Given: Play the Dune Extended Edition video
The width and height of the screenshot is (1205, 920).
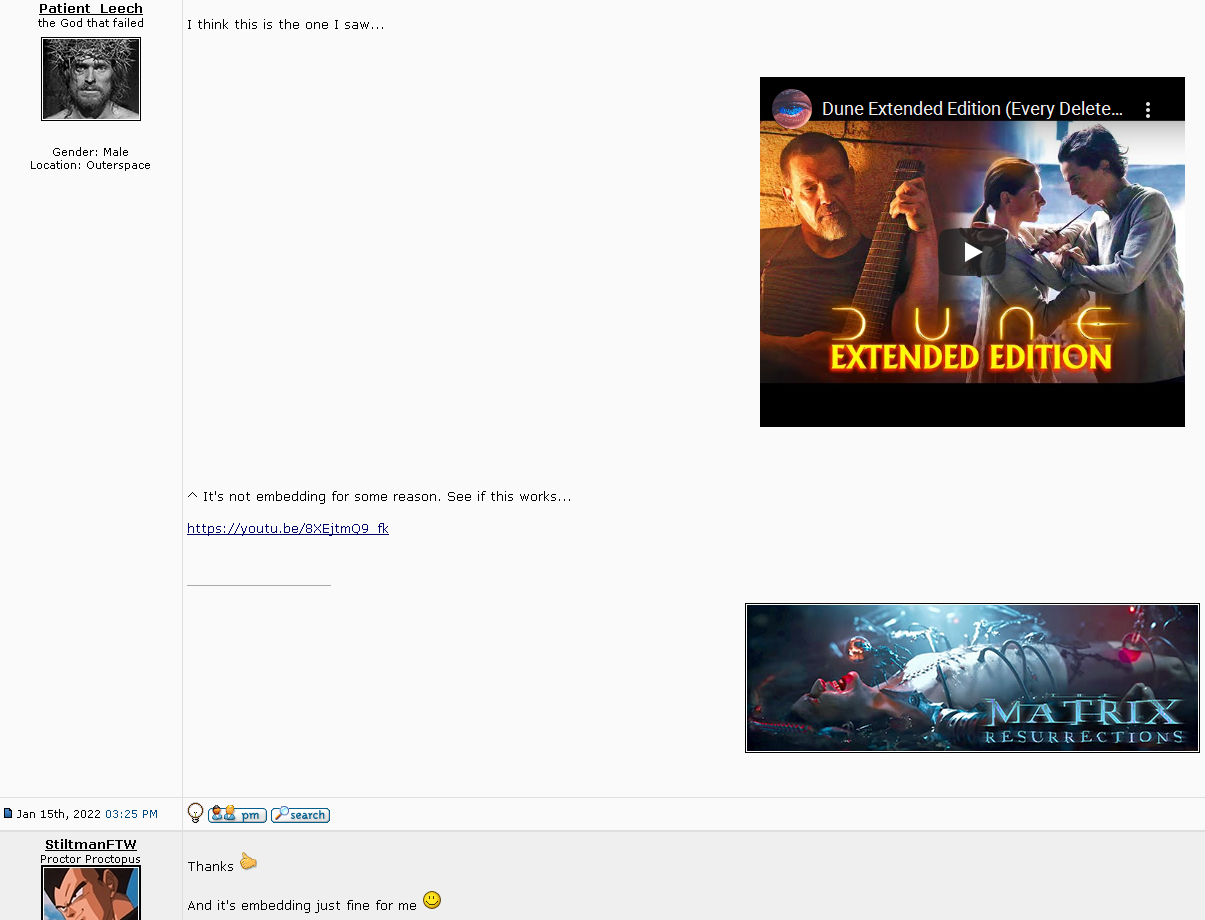Looking at the screenshot, I should [972, 252].
